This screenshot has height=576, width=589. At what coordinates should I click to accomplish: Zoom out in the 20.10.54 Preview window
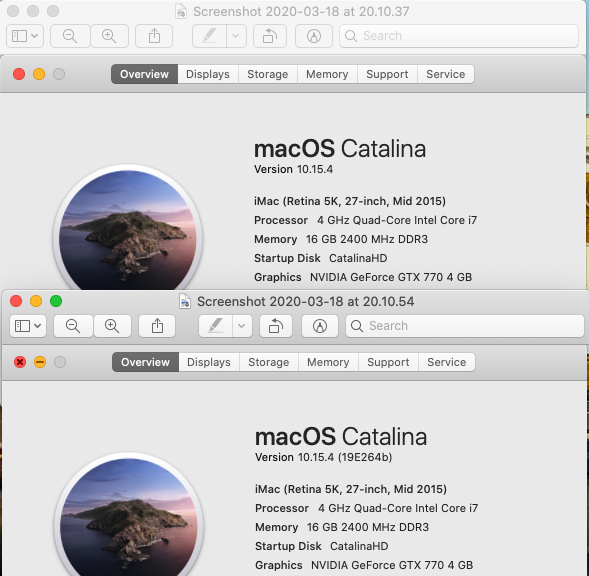73,326
